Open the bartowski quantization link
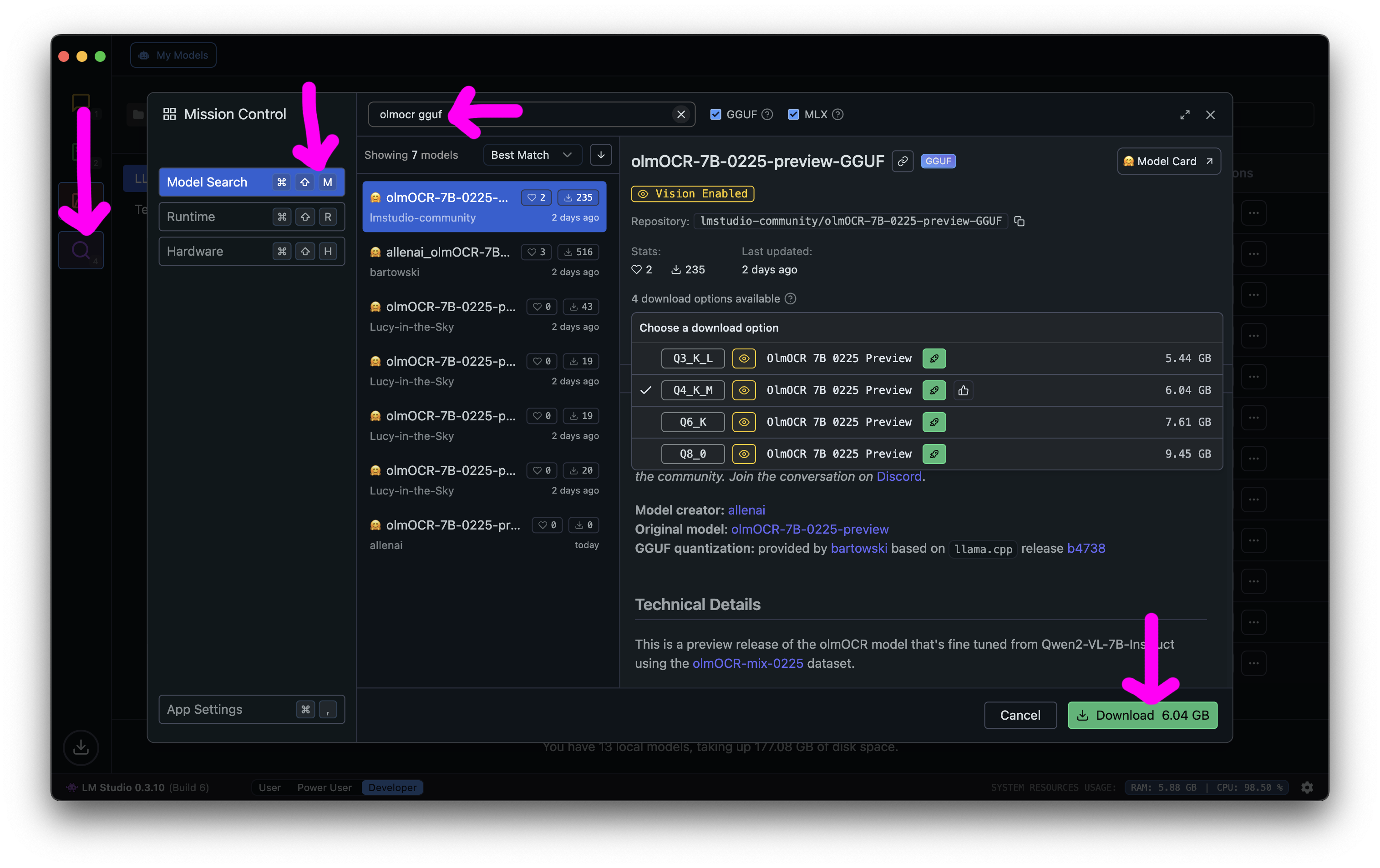This screenshot has width=1380, height=868. [x=858, y=548]
